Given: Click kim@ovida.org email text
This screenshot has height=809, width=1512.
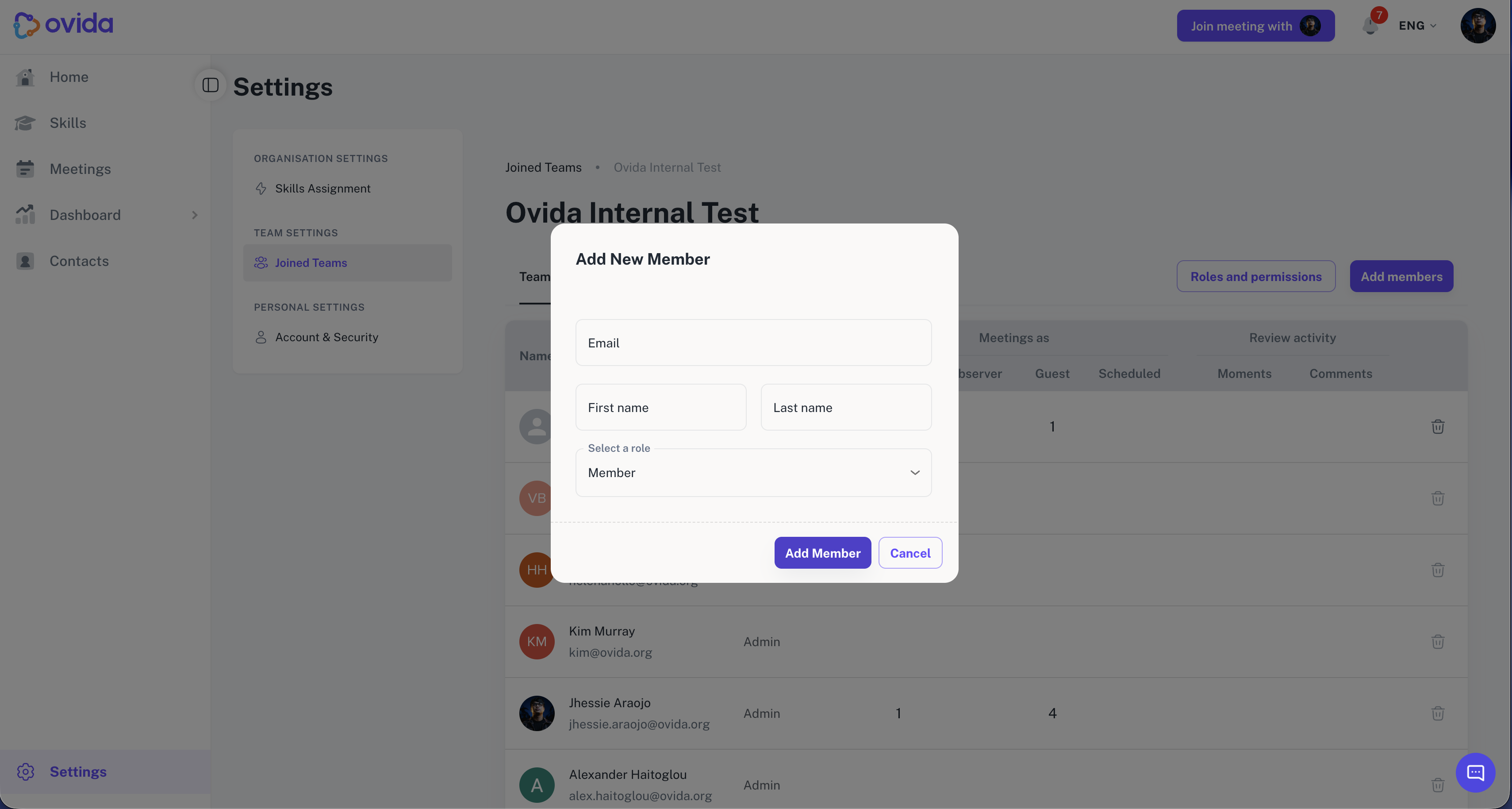Looking at the screenshot, I should [x=610, y=652].
